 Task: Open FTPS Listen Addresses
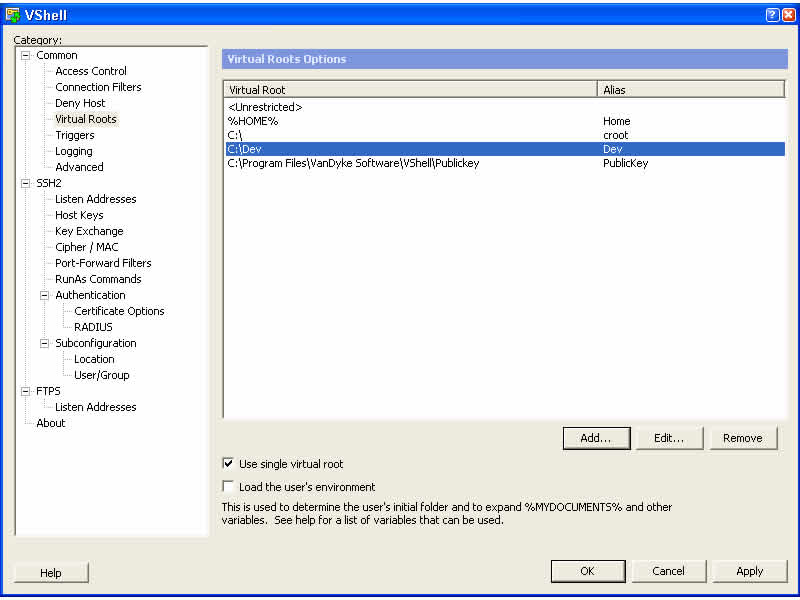[95, 407]
